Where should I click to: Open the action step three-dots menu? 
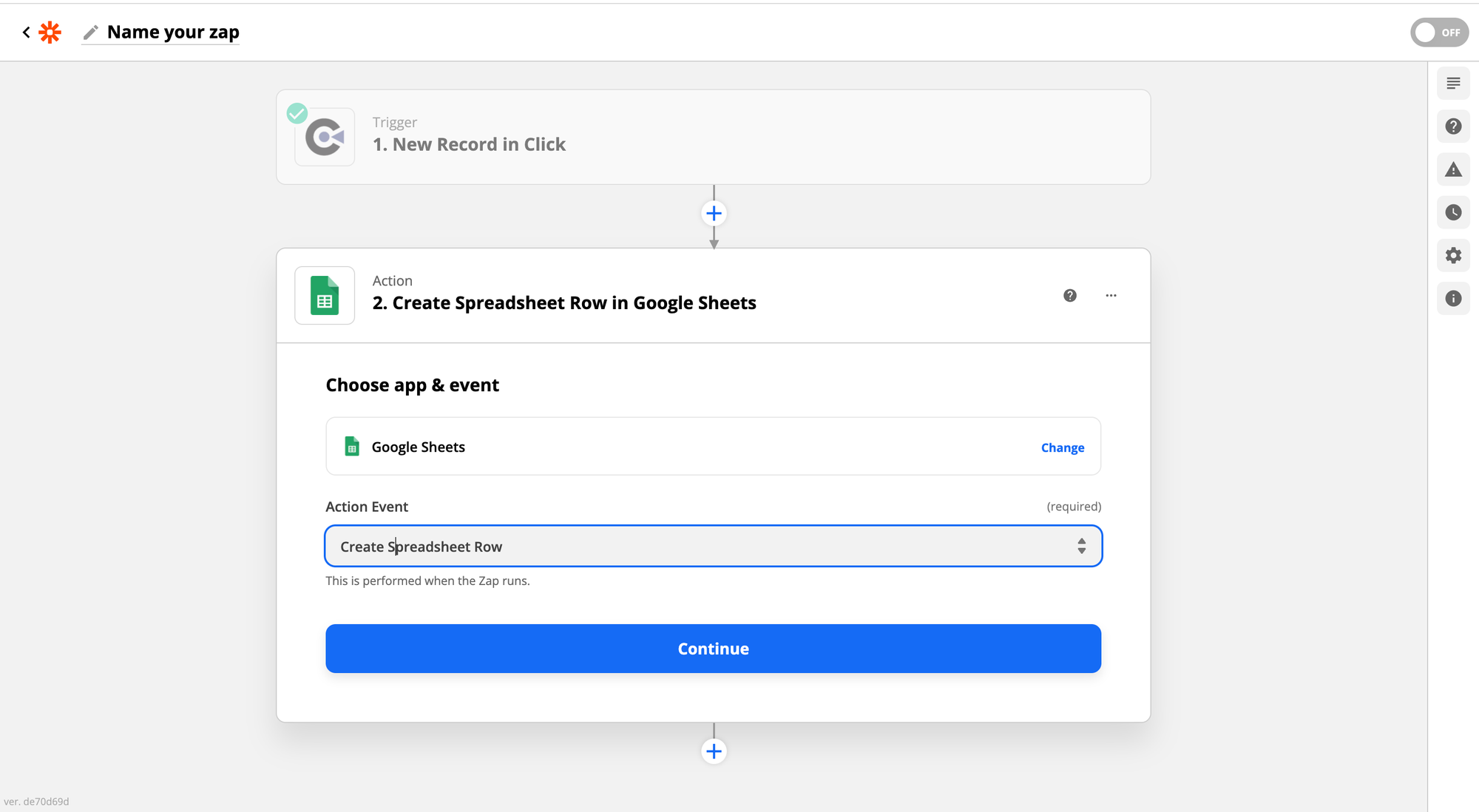1111,296
